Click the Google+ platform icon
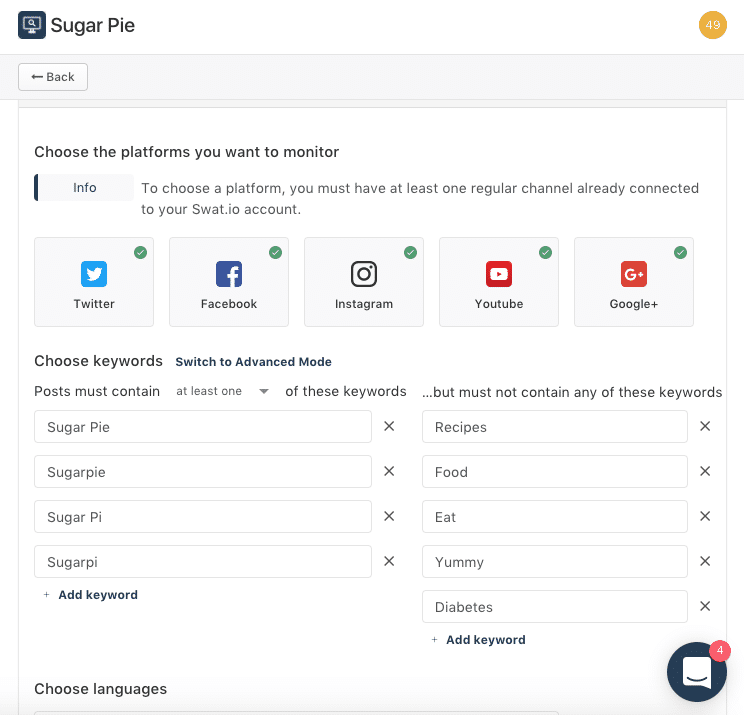Screen dimensions: 744x715 tap(633, 274)
